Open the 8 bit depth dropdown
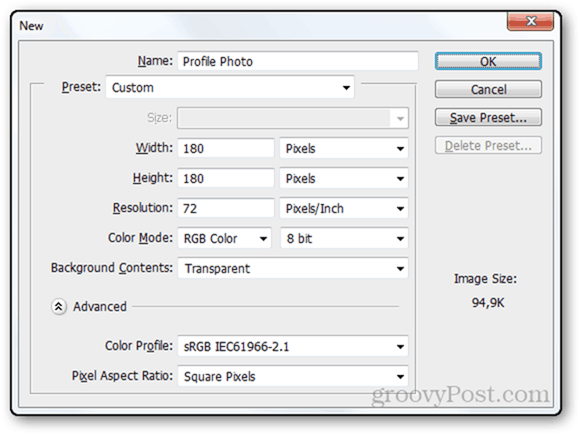580x434 pixels. (344, 239)
